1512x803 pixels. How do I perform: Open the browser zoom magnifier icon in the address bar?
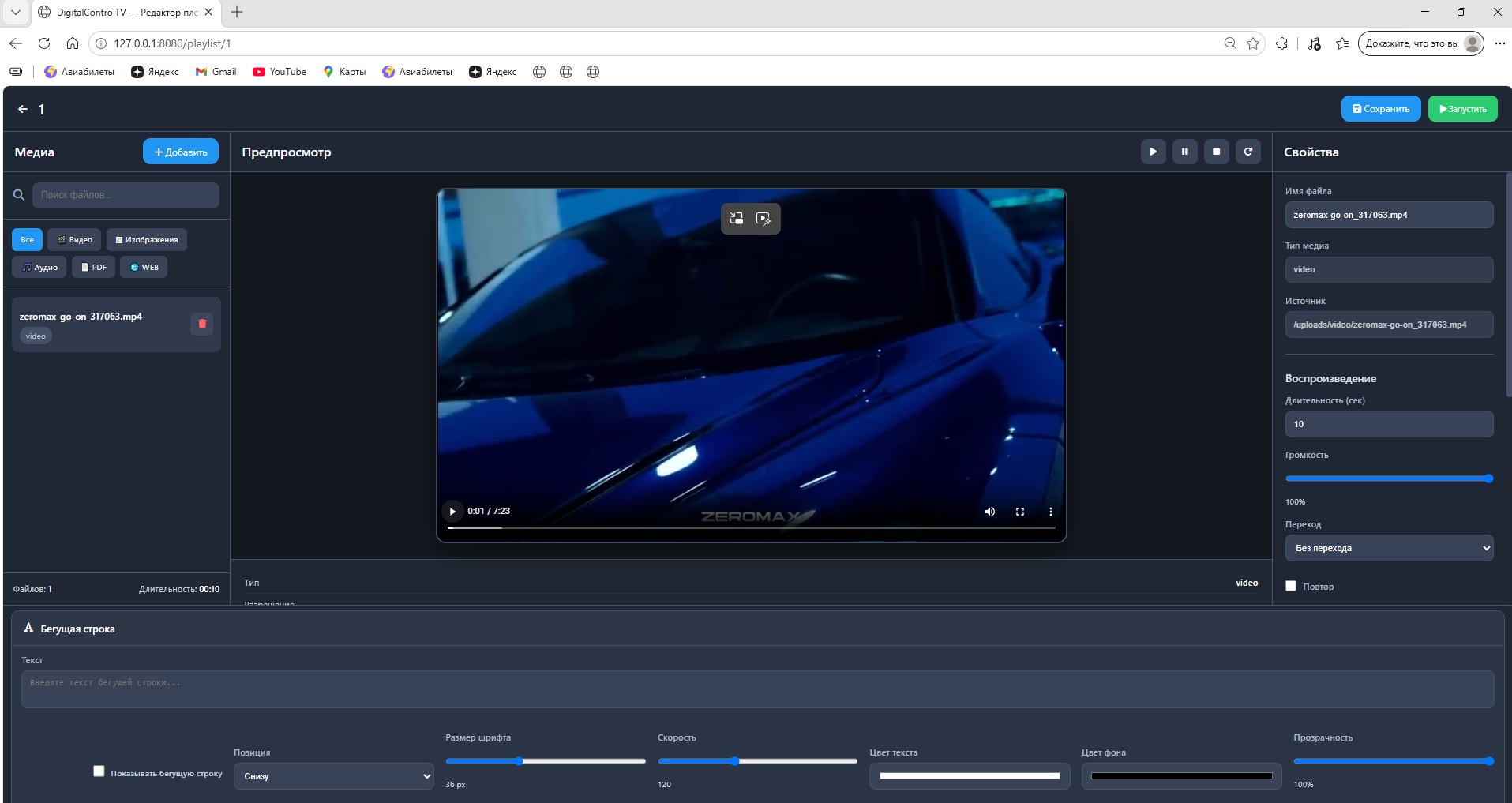point(1230,43)
